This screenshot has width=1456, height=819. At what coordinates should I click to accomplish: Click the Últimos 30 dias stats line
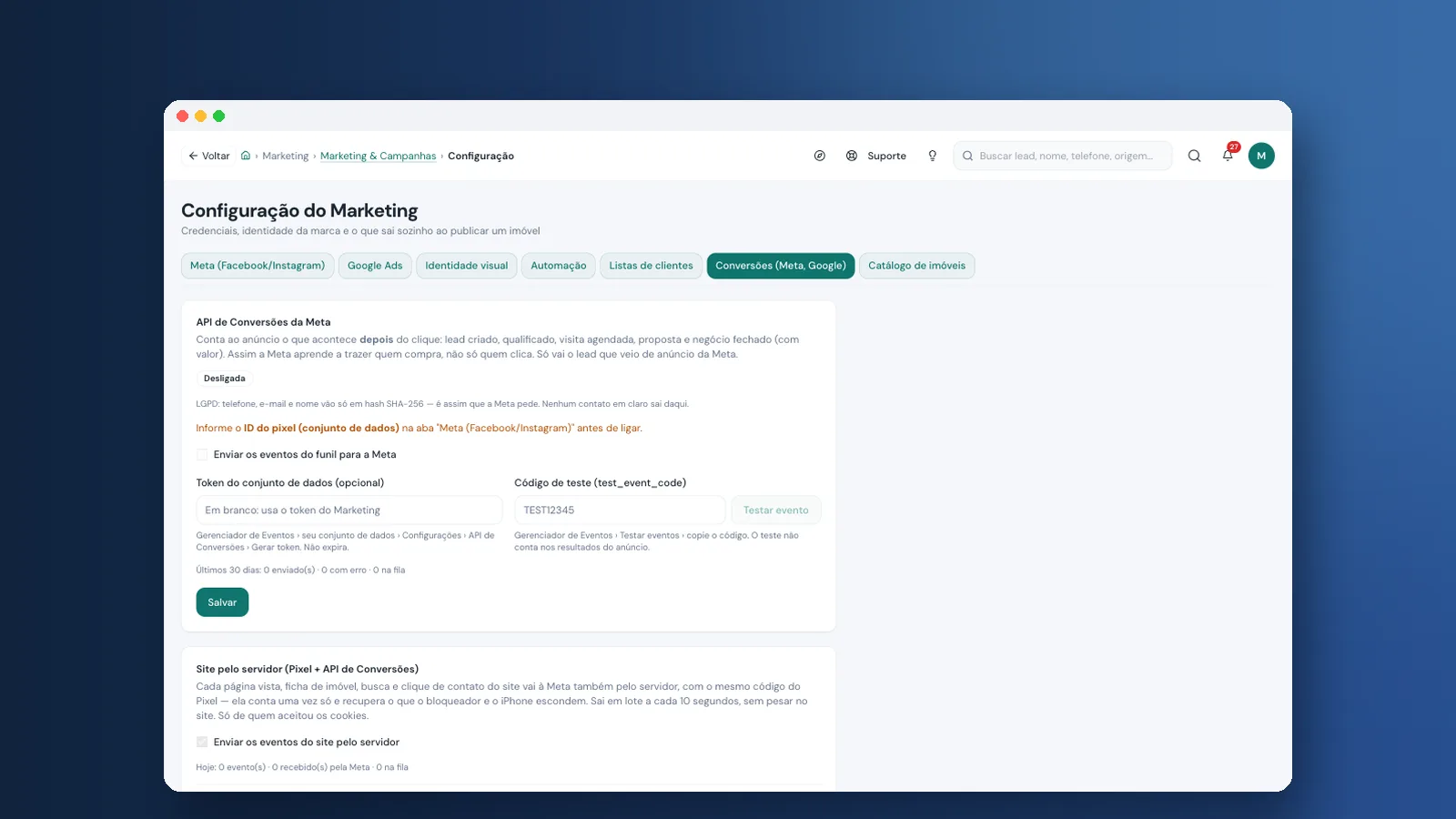coord(301,571)
